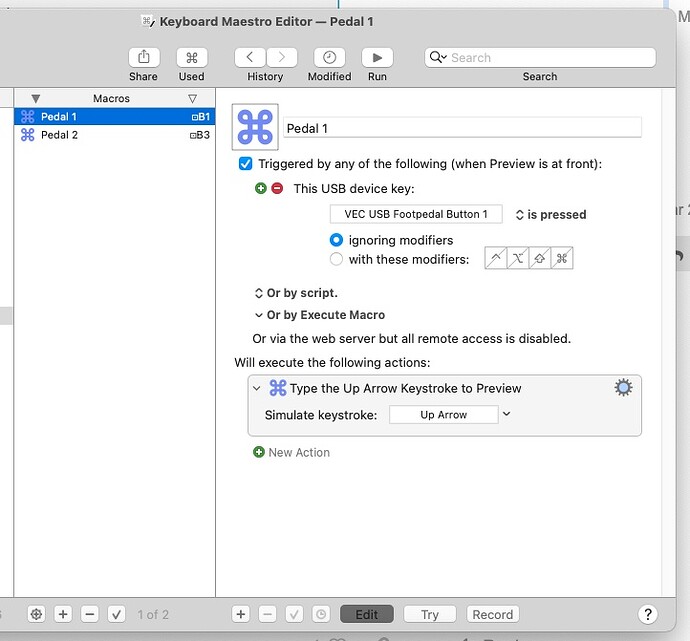Select the Pedal 2 macro
The image size is (690, 641).
(x=114, y=135)
